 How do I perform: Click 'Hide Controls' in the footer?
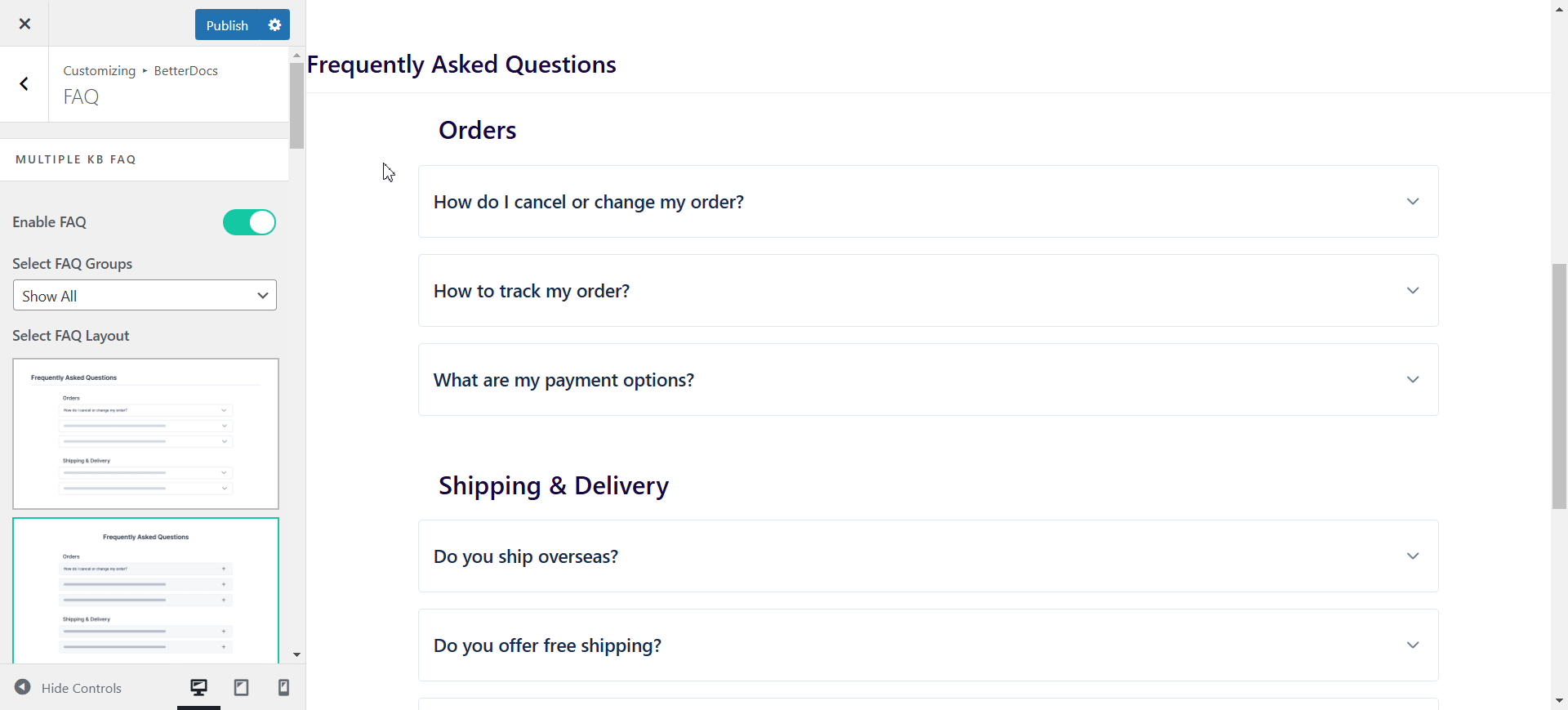click(82, 687)
